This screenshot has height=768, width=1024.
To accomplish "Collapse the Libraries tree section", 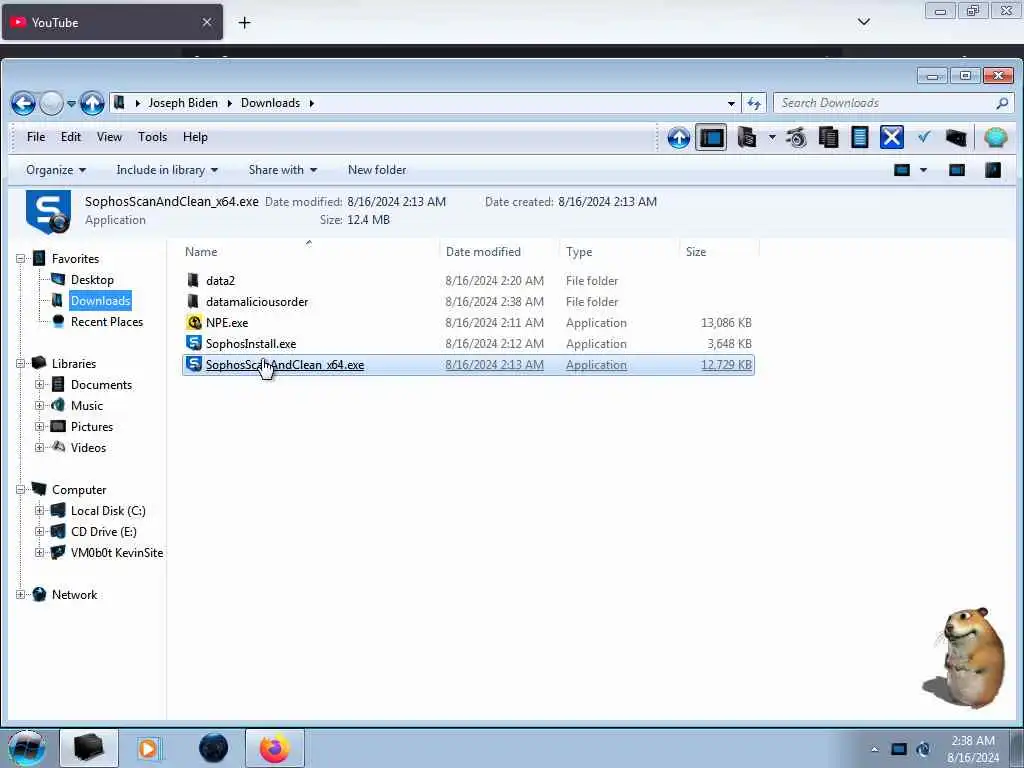I will click(x=20, y=364).
